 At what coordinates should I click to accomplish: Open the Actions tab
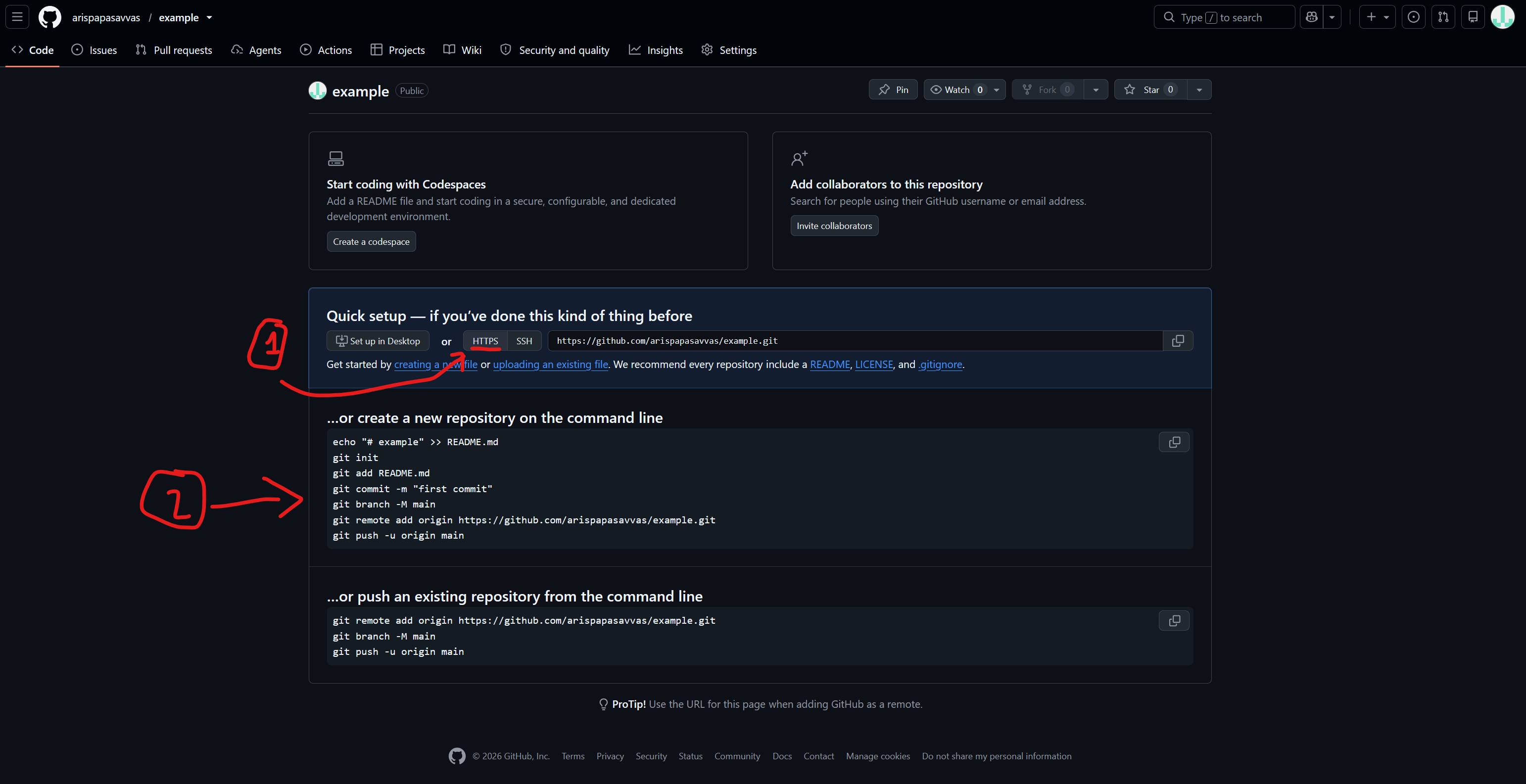click(326, 50)
